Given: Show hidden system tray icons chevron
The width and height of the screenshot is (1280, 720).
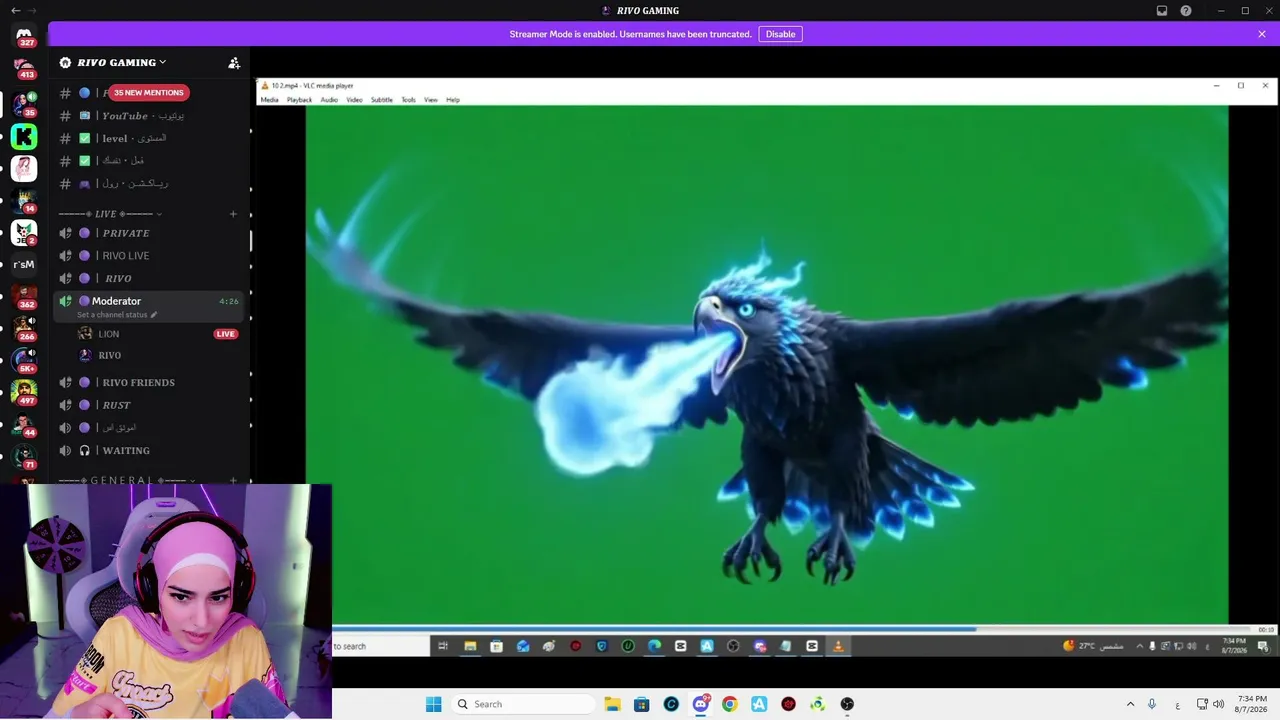Looking at the screenshot, I should pyautogui.click(x=1131, y=704).
